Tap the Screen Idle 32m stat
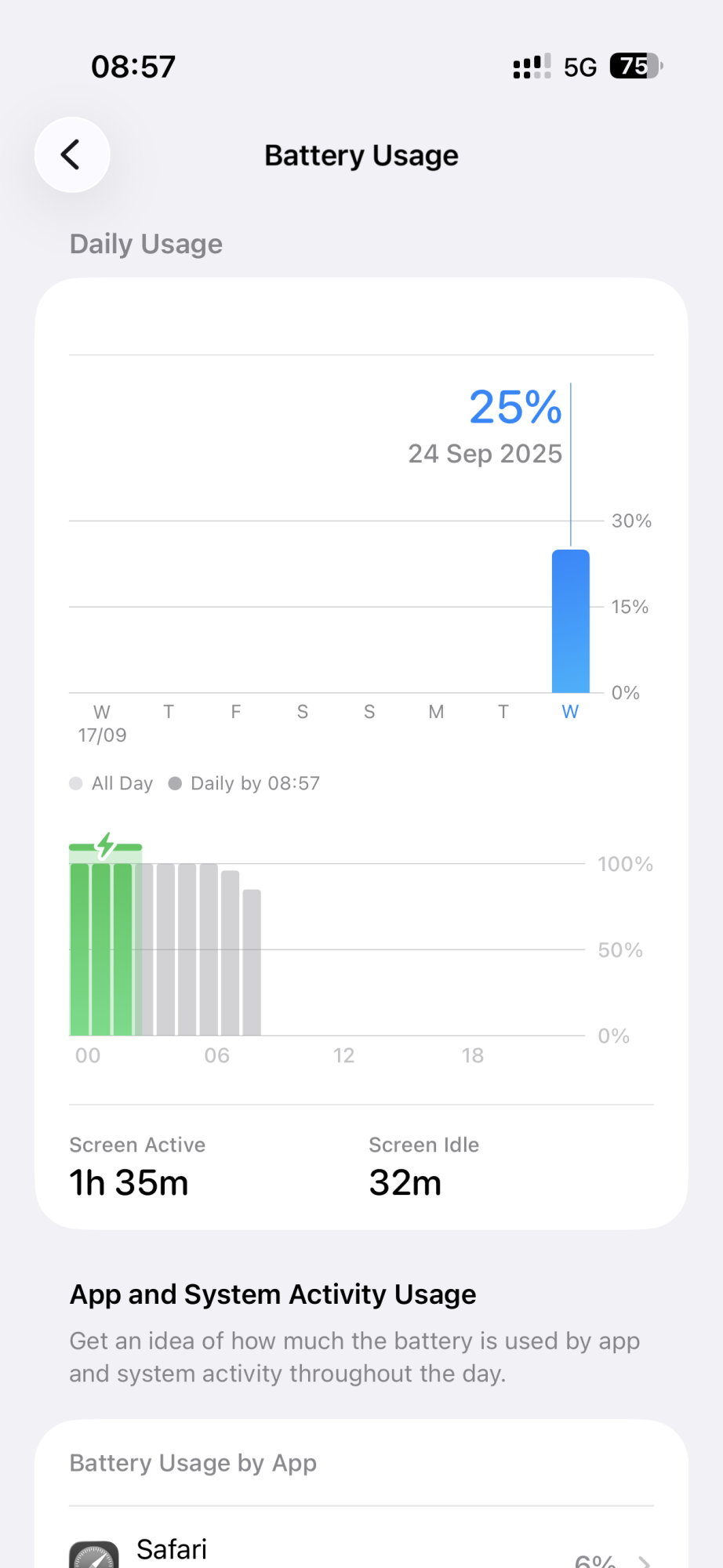Image resolution: width=723 pixels, height=1568 pixels. 423,1168
